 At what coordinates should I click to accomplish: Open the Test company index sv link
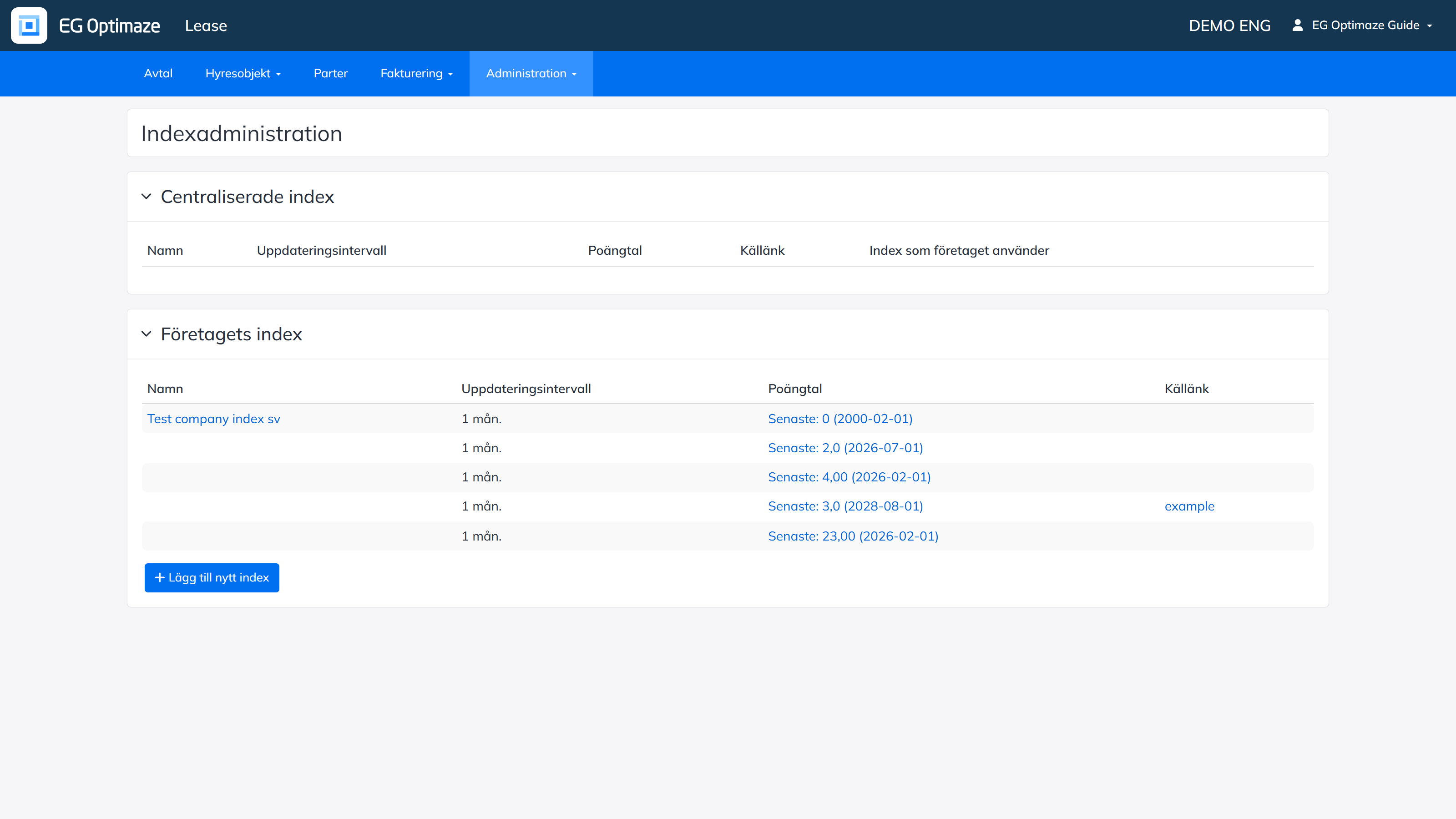(x=214, y=419)
